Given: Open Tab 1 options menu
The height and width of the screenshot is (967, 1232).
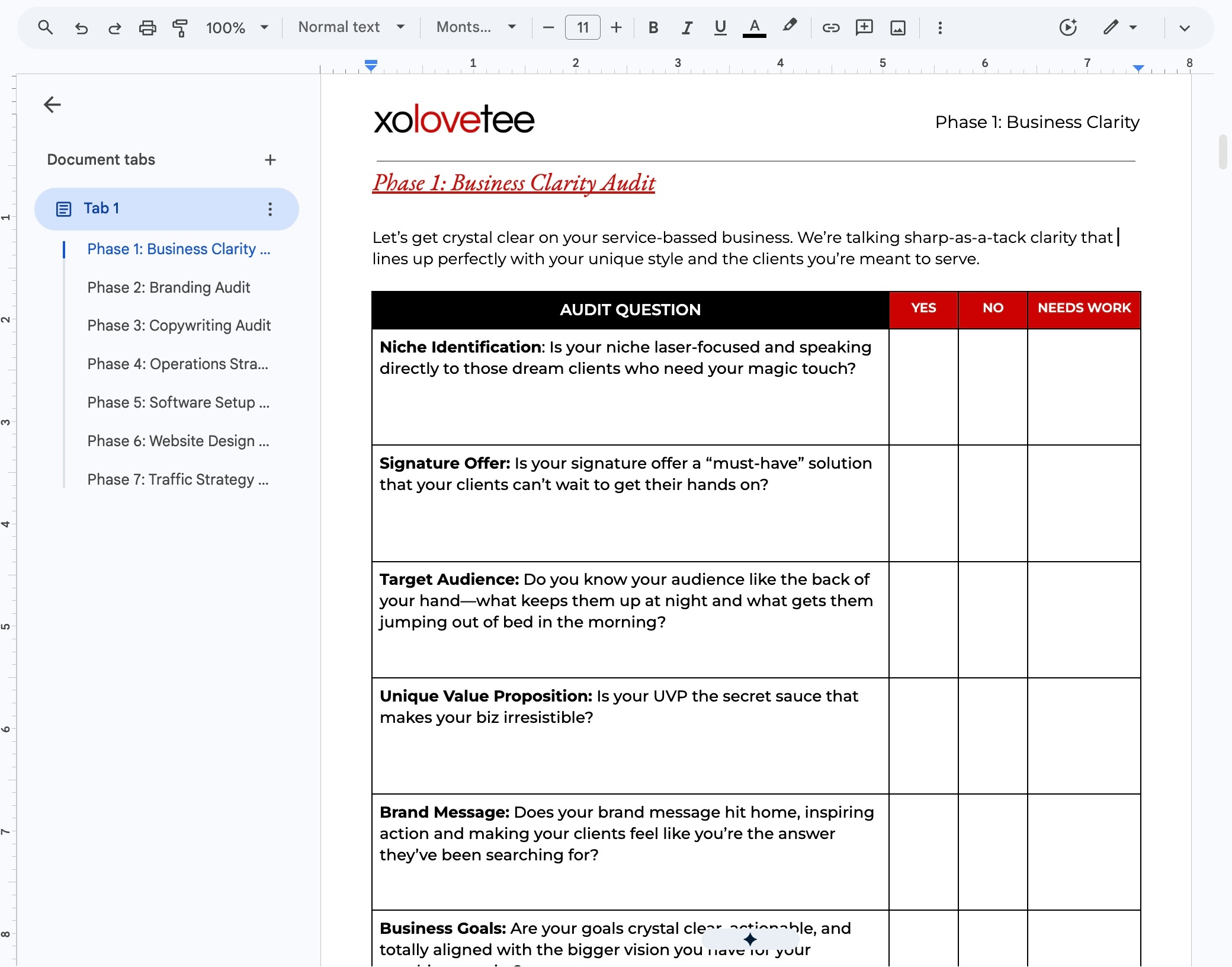Looking at the screenshot, I should [270, 209].
